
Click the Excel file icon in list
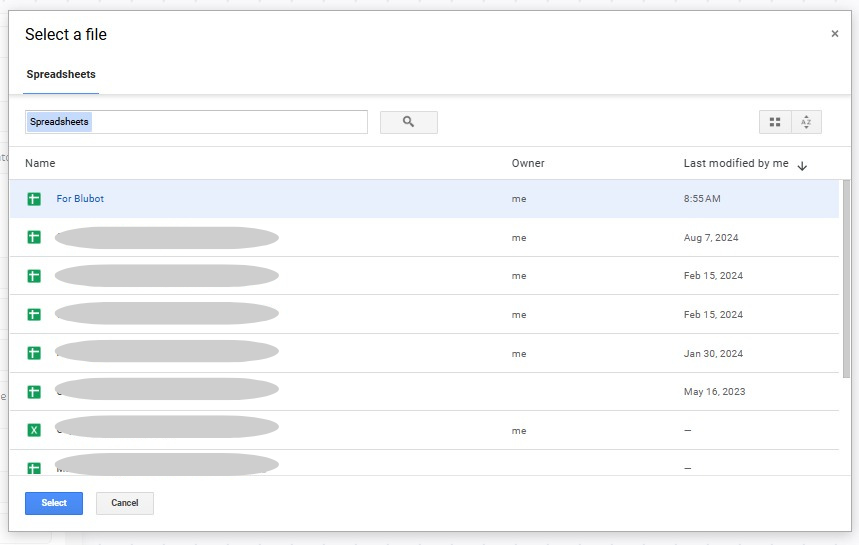tap(34, 430)
